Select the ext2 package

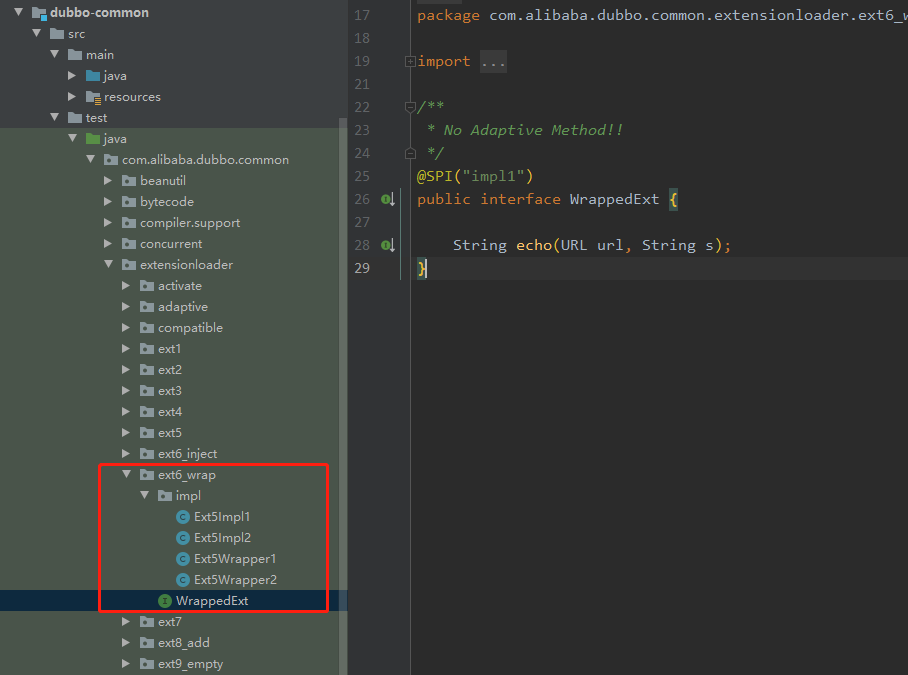click(x=170, y=370)
